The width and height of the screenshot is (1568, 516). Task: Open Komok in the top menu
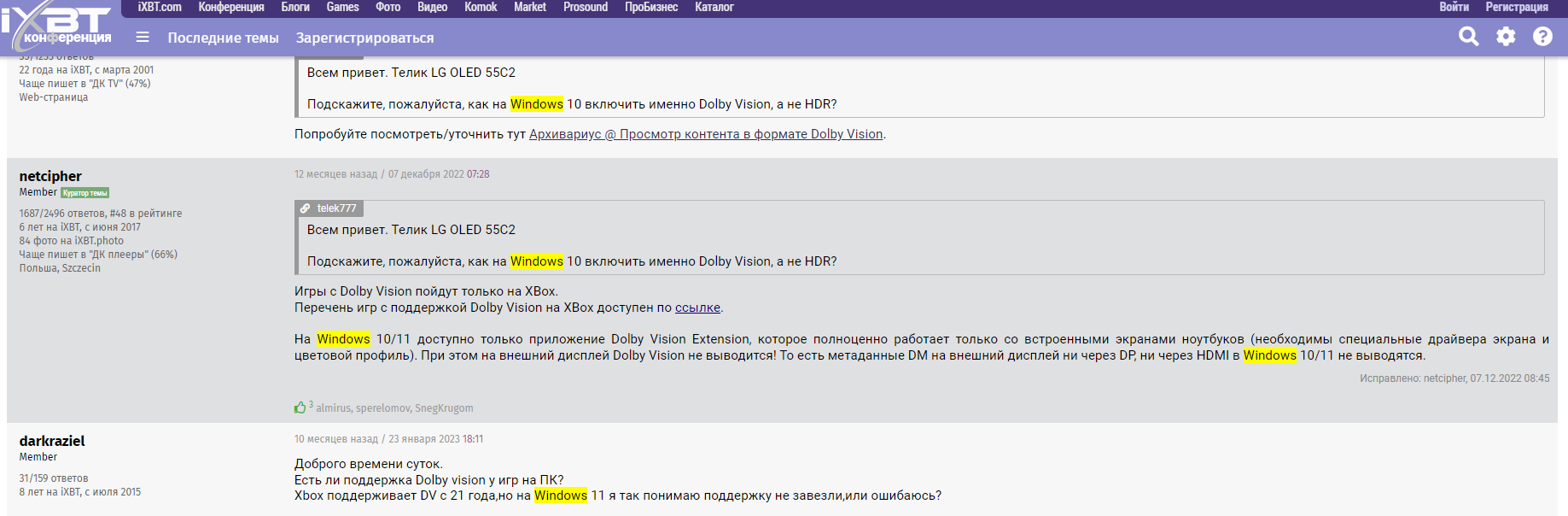click(481, 7)
